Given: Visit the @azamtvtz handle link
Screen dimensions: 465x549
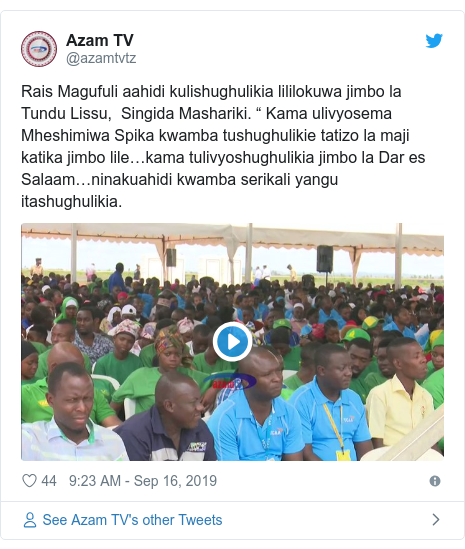Looking at the screenshot, I should tap(101, 58).
